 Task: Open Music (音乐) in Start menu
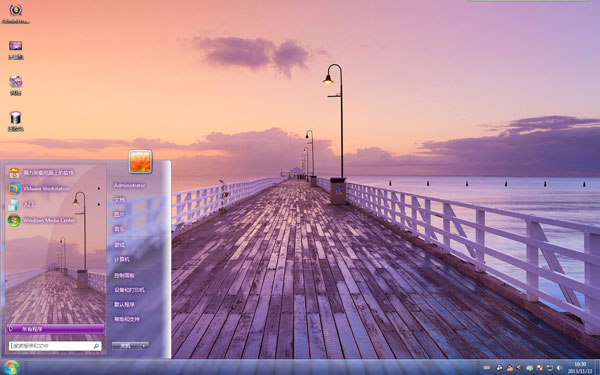click(x=119, y=229)
